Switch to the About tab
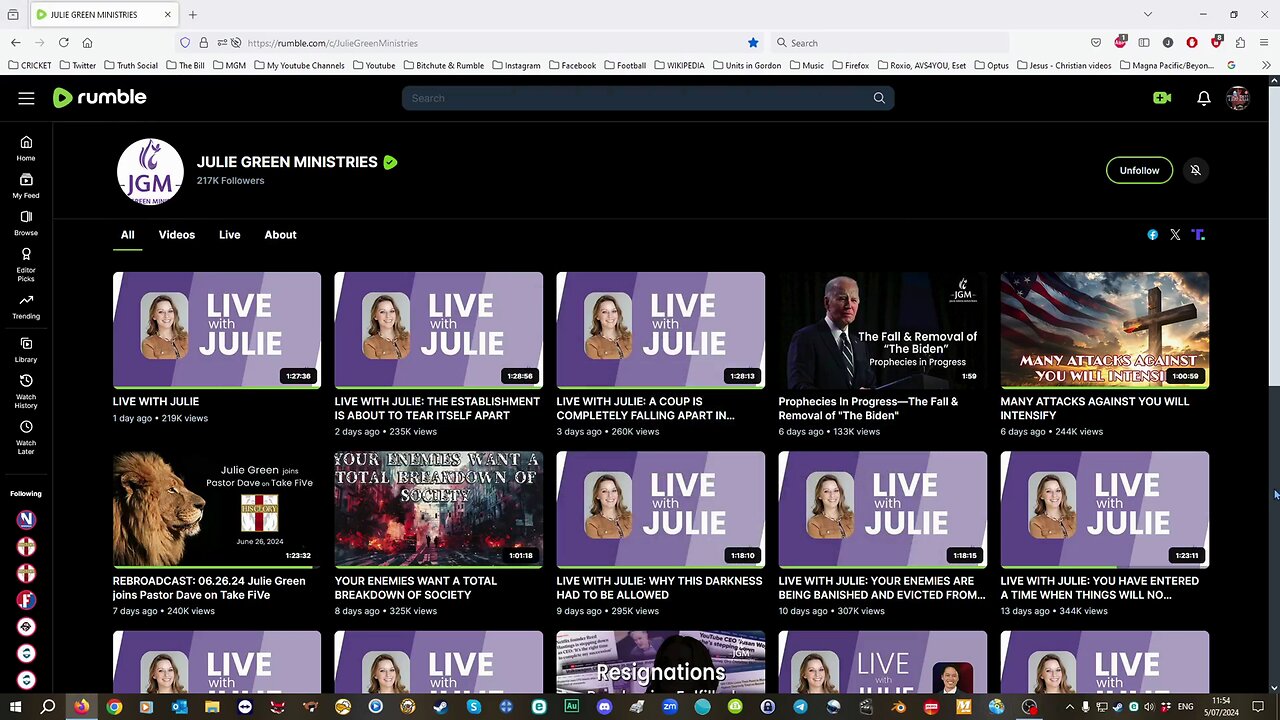 tap(280, 235)
